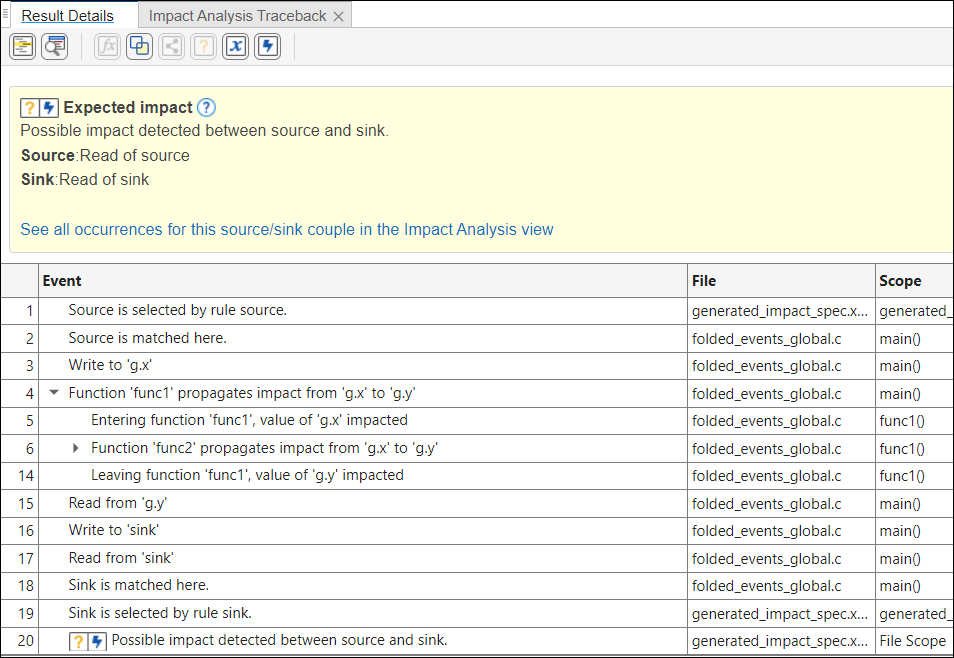Click the magnifier search window toolbar icon

[x=54, y=47]
